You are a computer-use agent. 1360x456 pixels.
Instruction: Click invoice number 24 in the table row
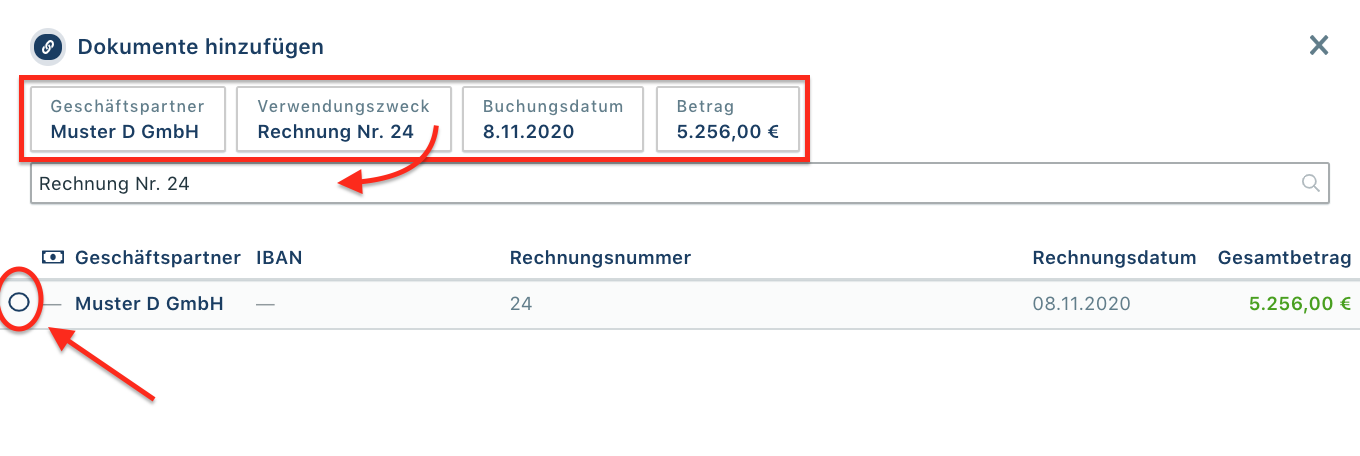[x=521, y=304]
